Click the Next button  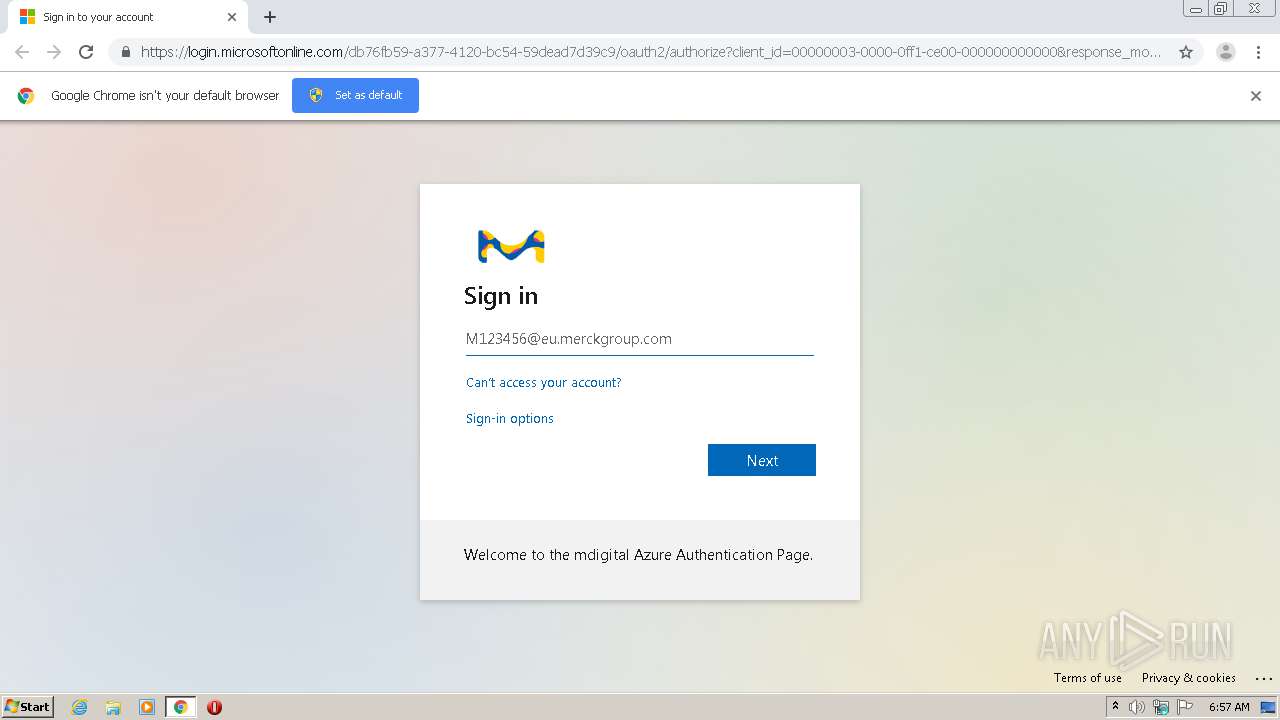pyautogui.click(x=762, y=460)
